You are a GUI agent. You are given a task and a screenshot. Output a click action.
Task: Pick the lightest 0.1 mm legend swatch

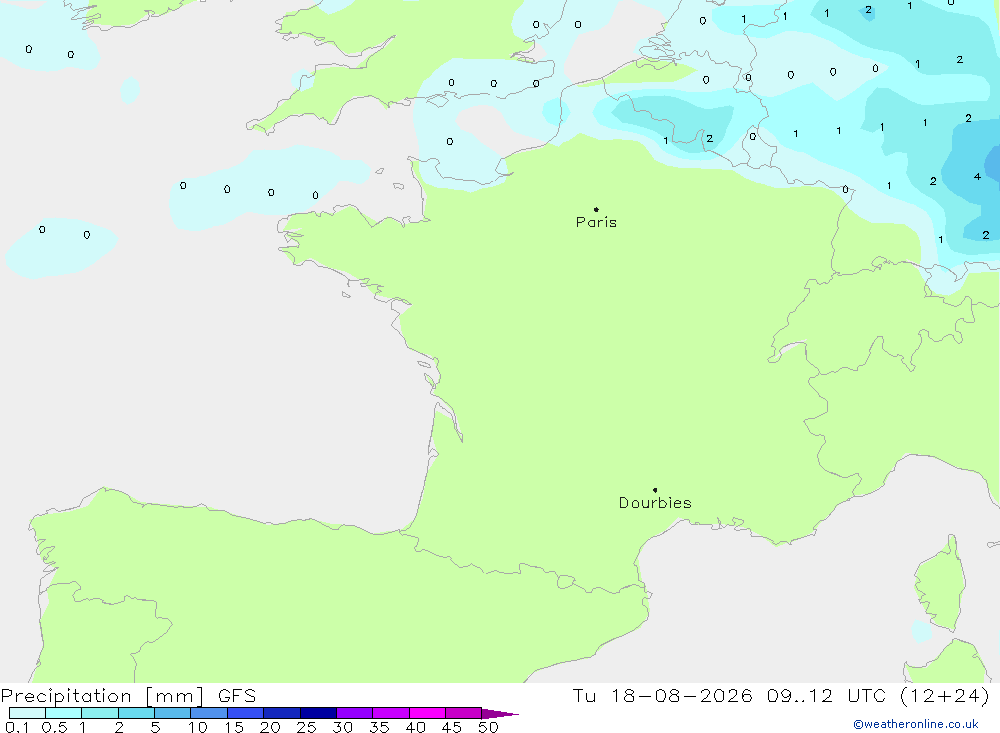click(27, 713)
